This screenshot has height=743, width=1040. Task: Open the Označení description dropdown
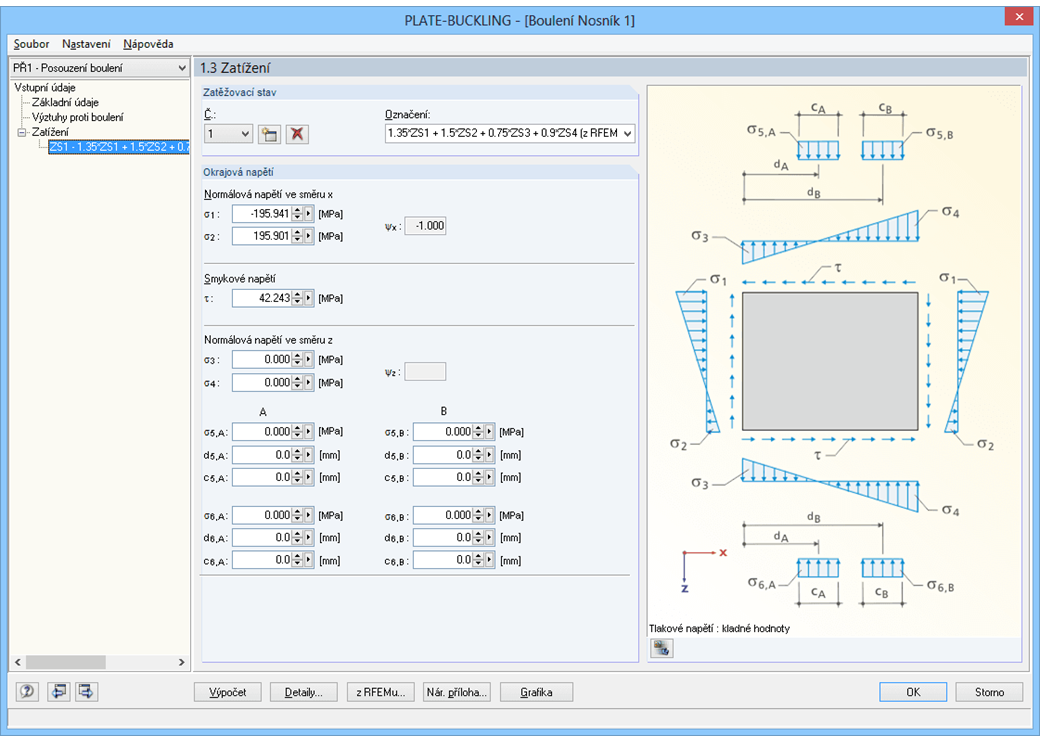point(627,134)
